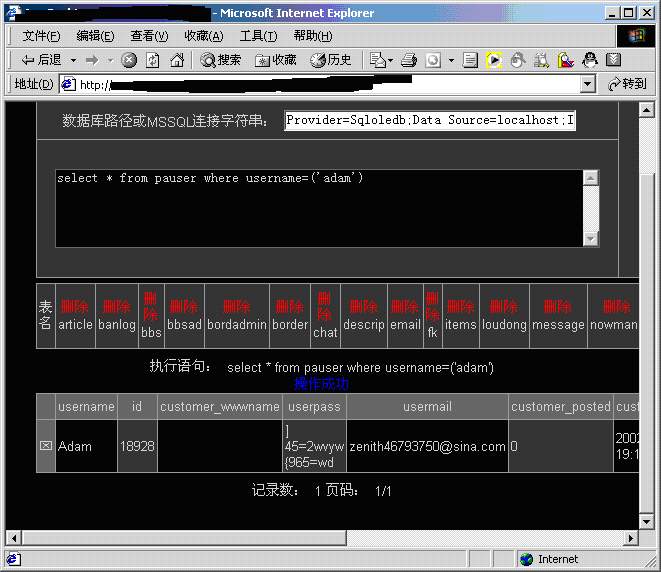
Task: Open the 工具(T) menu
Action: 258,36
